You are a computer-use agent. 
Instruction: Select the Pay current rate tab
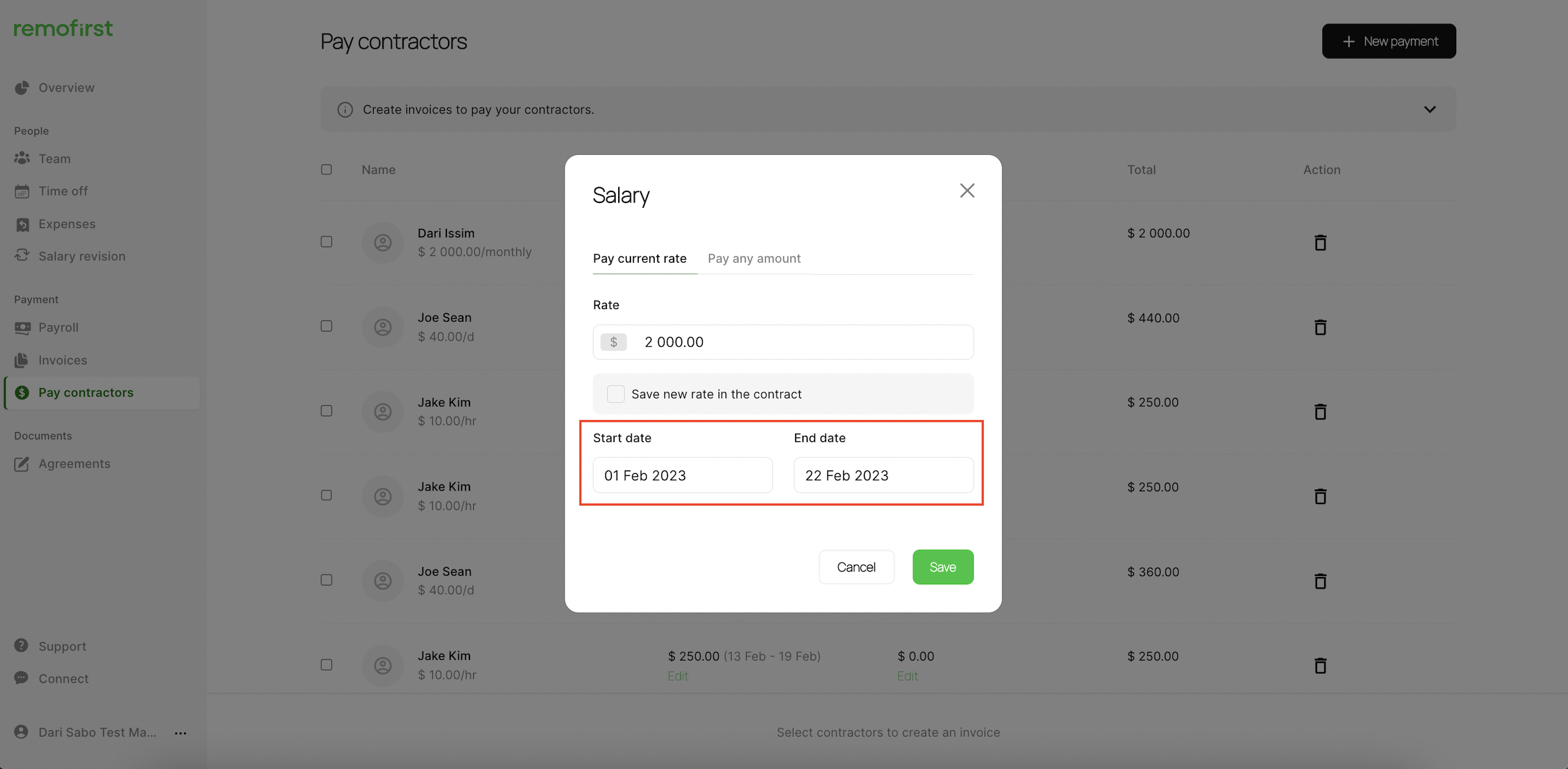[640, 258]
